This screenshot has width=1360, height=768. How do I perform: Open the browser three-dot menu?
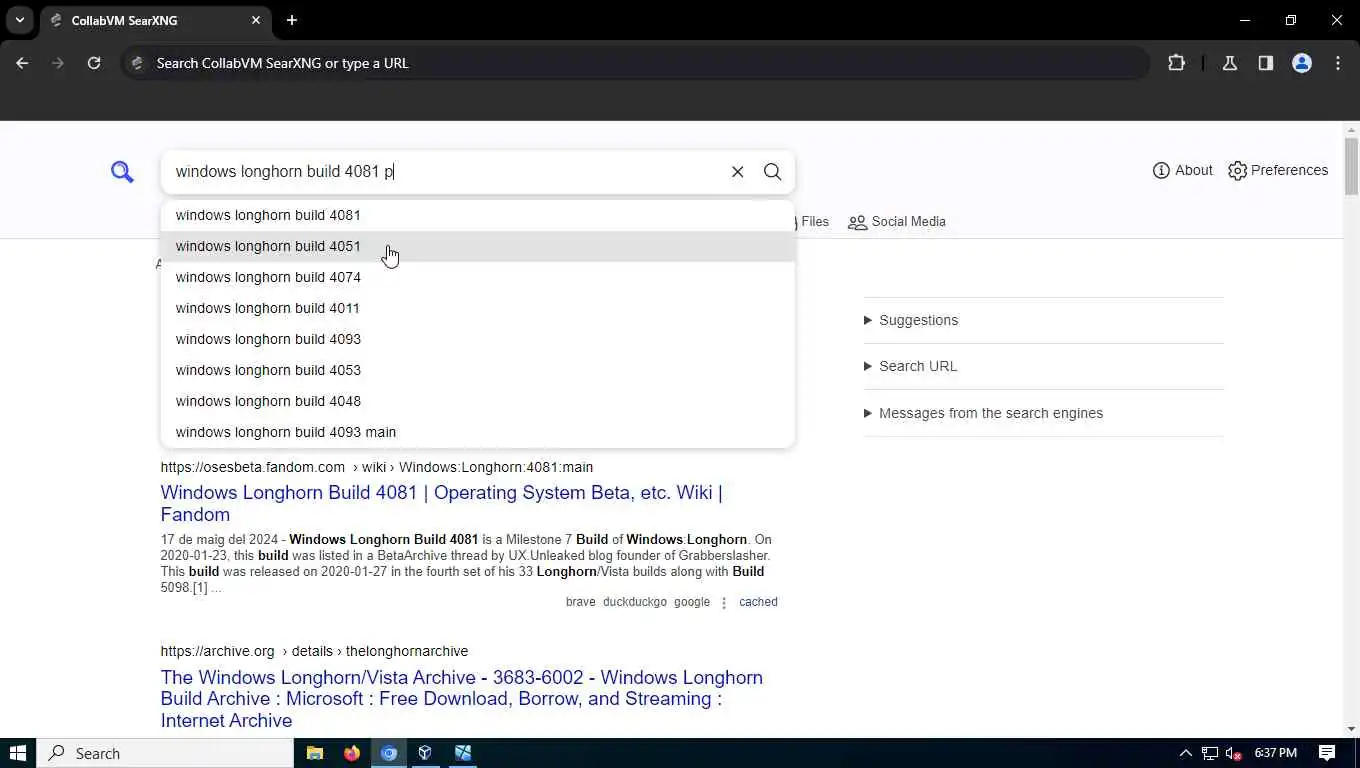(1338, 63)
